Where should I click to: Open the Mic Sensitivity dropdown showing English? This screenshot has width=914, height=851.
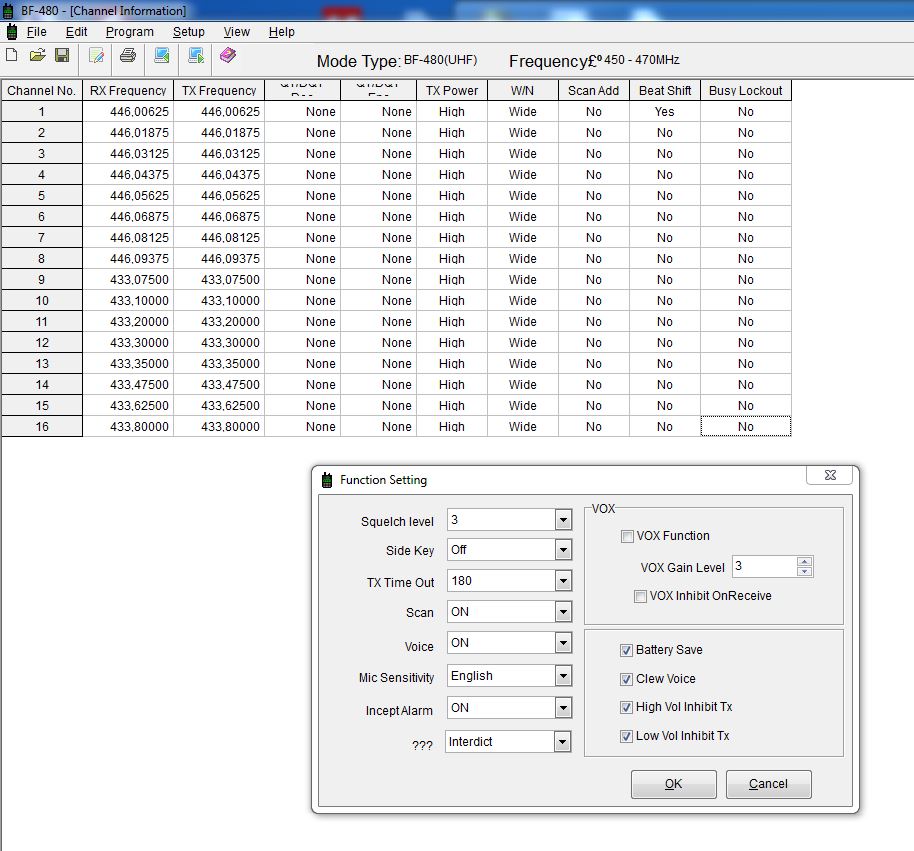tap(563, 676)
